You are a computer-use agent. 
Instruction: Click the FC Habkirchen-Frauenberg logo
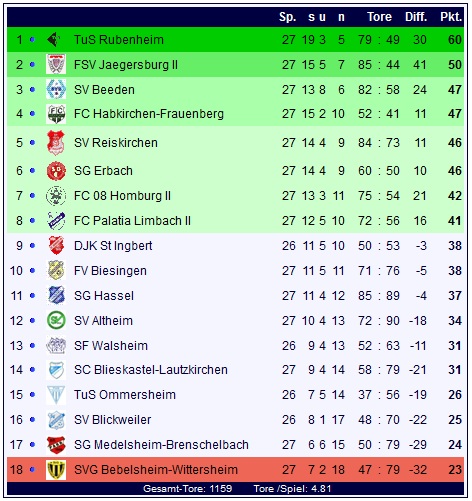[56, 114]
